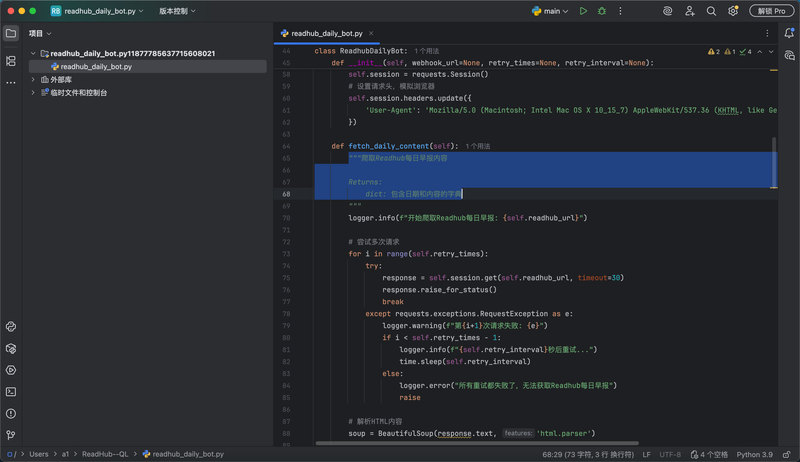Open the Terminal tool window
This screenshot has height=462, width=800.
tap(11, 392)
